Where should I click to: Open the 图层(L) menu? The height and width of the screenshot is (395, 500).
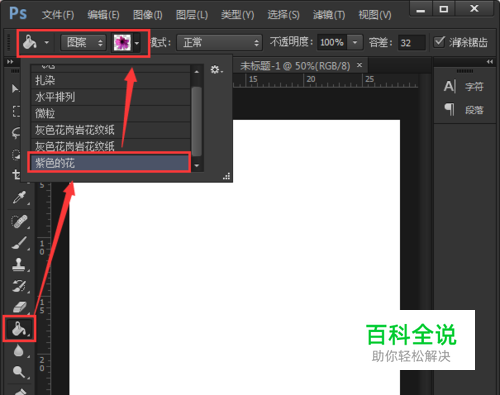192,15
